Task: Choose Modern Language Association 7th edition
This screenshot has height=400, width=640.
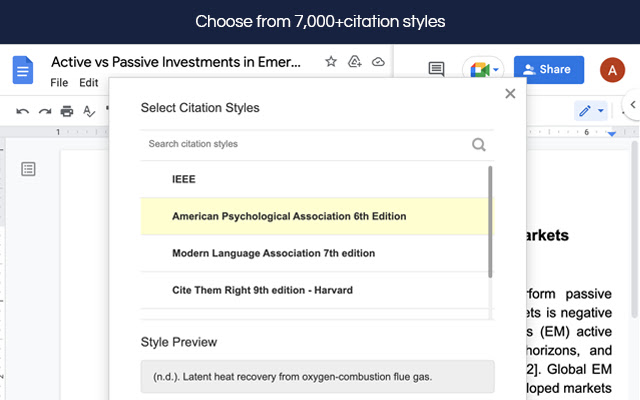Action: (273, 253)
